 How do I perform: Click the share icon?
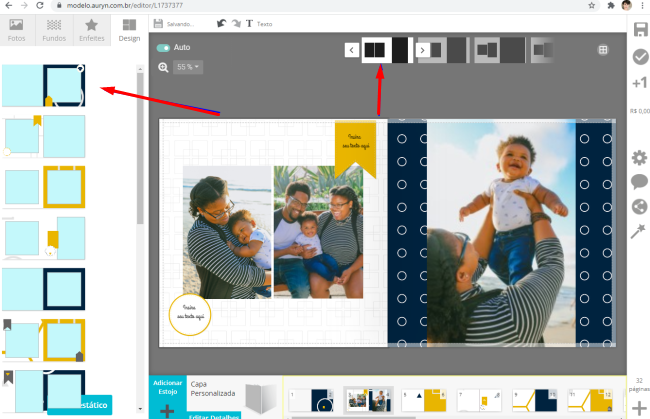[639, 206]
